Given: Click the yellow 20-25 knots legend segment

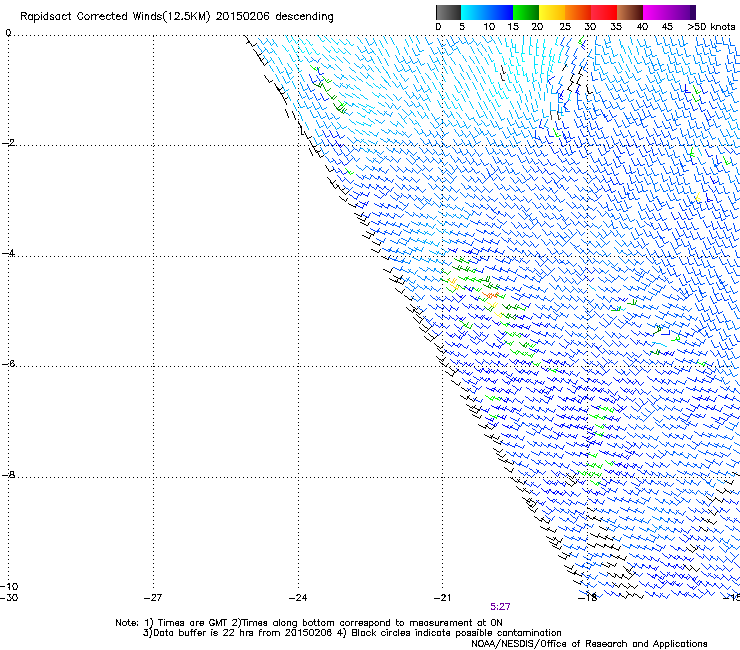Looking at the screenshot, I should [x=552, y=12].
